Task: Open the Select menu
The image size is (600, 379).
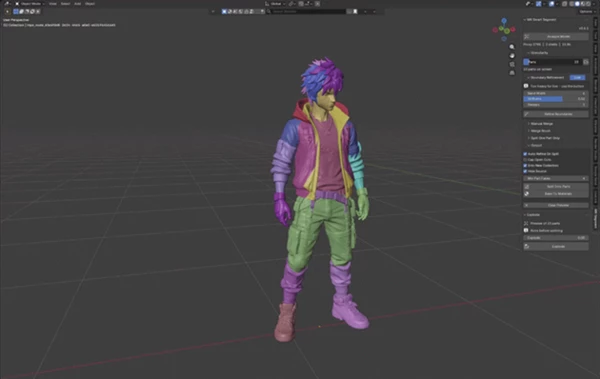Action: coord(65,3)
